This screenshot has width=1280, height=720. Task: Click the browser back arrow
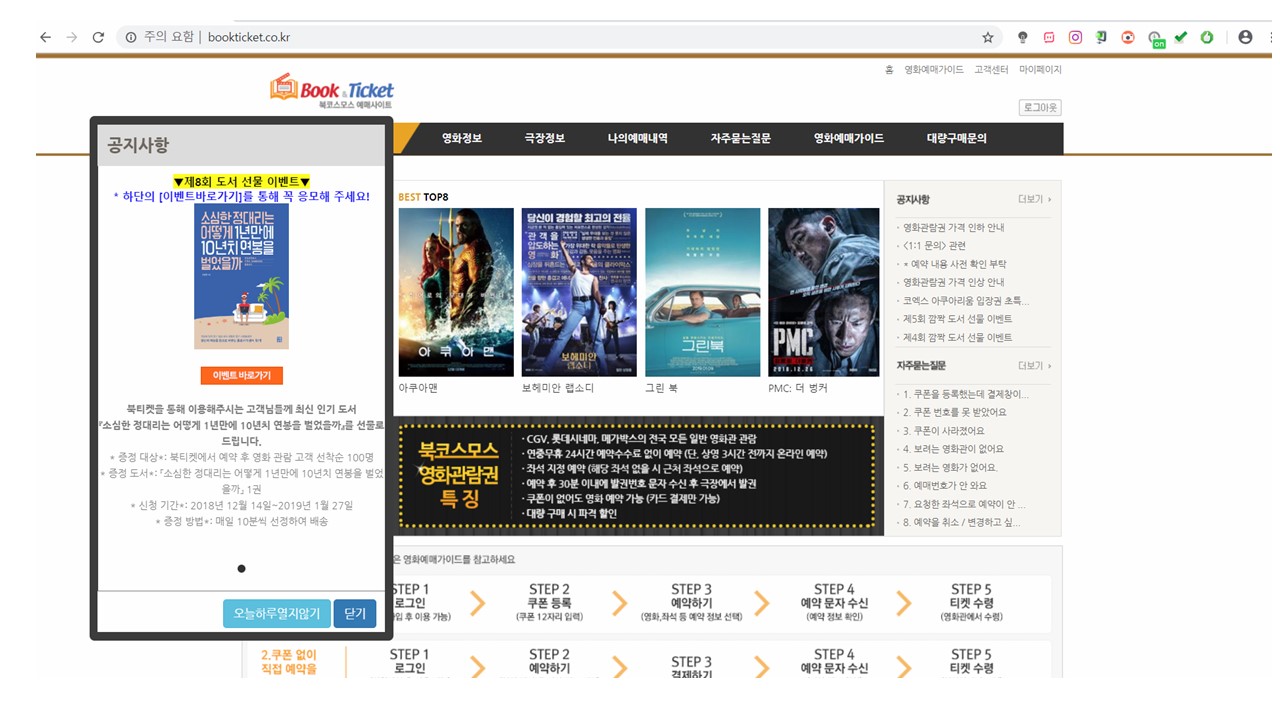point(45,37)
